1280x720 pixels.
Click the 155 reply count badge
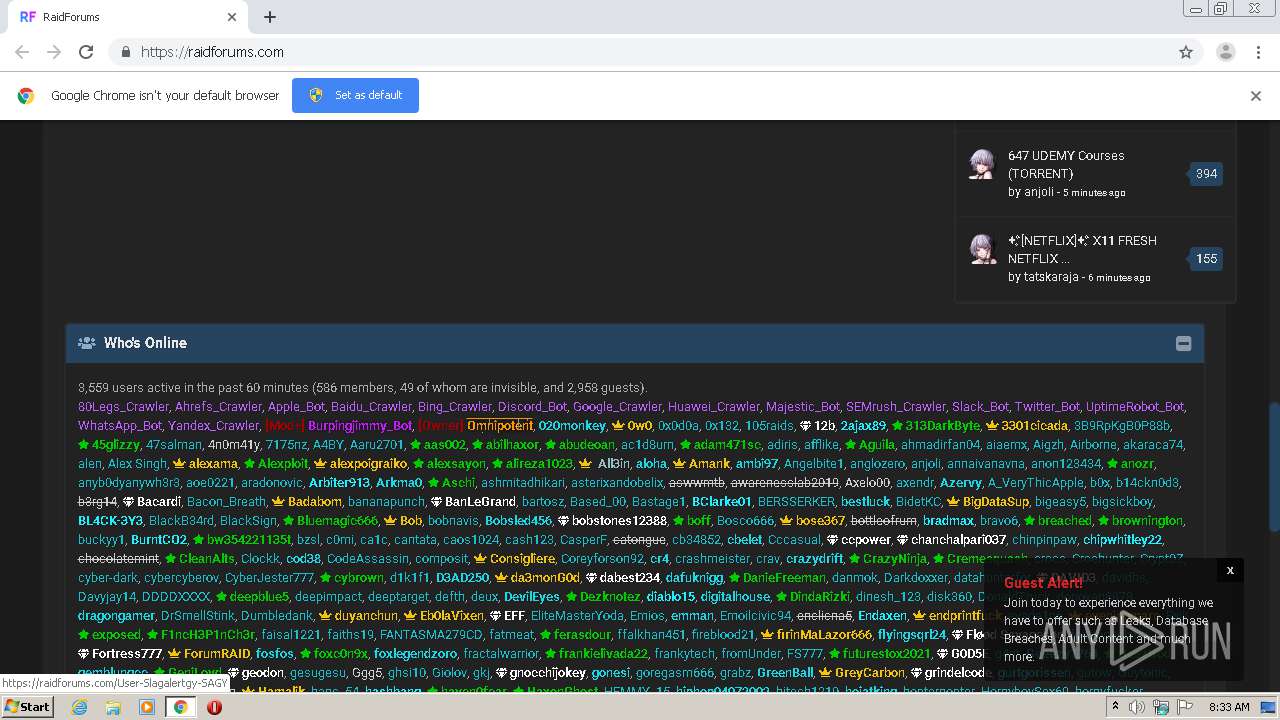pyautogui.click(x=1206, y=259)
